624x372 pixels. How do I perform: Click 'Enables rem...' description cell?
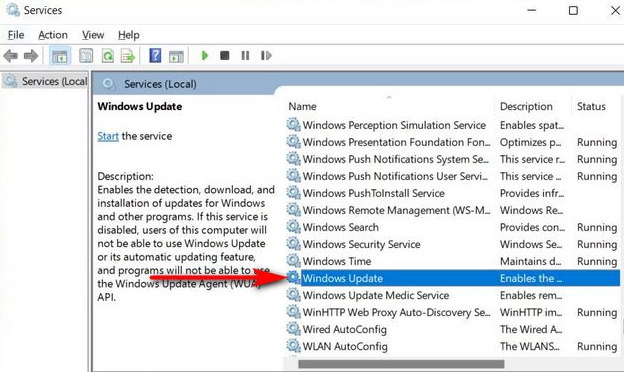(x=531, y=295)
